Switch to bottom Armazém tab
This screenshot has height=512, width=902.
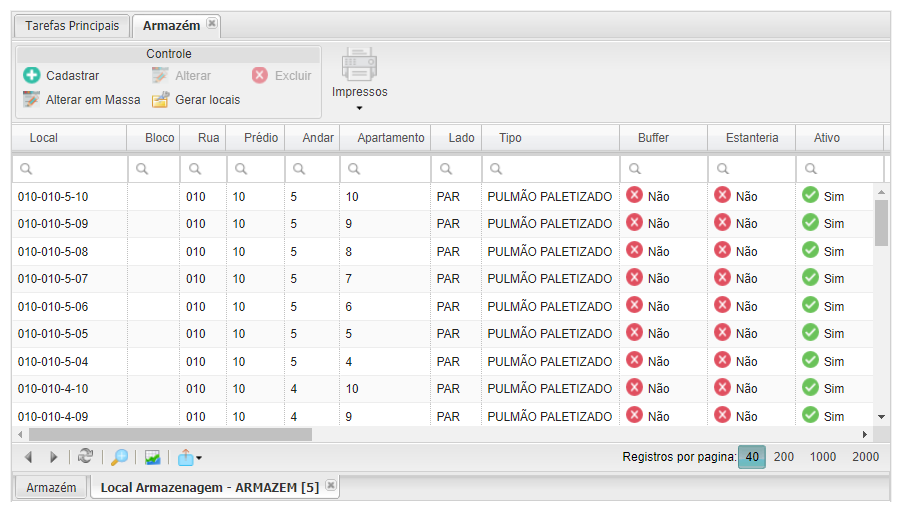tap(51, 488)
